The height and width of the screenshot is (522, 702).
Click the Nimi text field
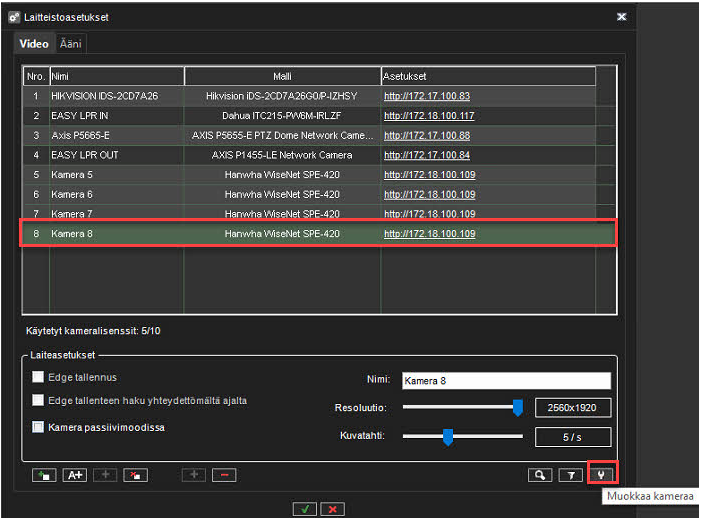505,380
